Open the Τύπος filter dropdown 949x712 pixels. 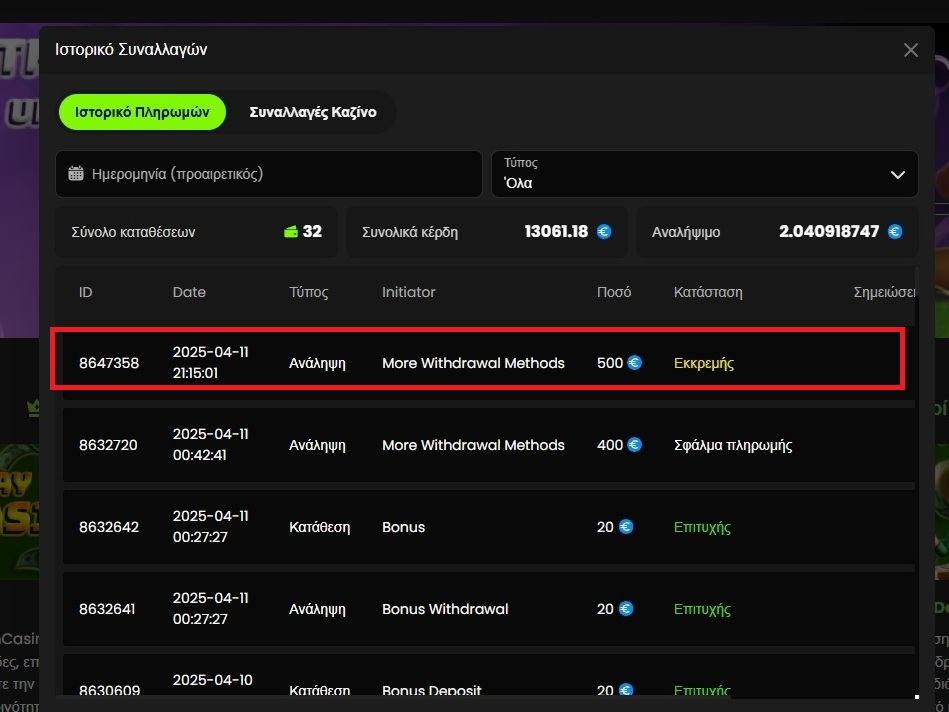click(704, 174)
